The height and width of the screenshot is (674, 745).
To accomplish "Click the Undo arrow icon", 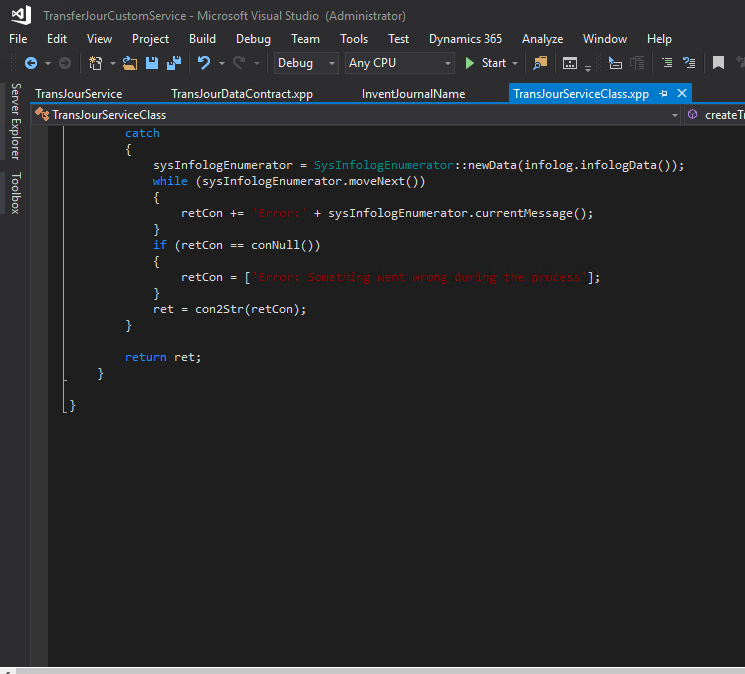I will (204, 63).
